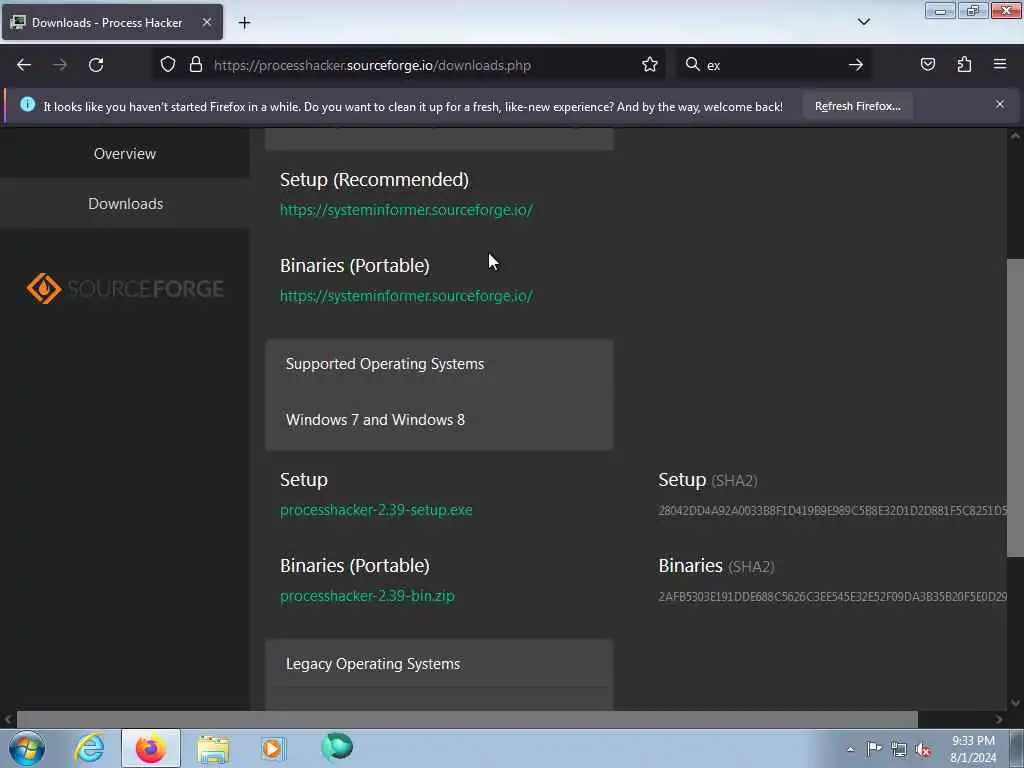
Task: Launch Internet Explorer from the taskbar
Action: [89, 748]
